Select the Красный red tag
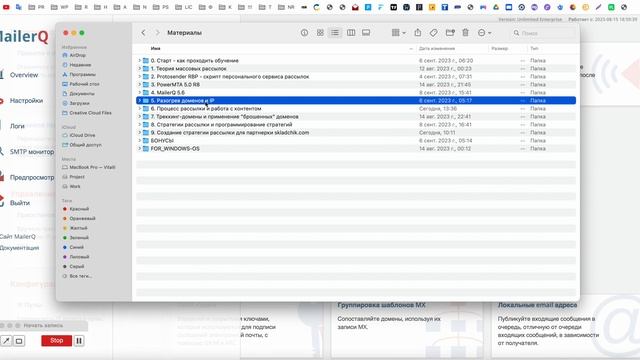 pos(76,209)
